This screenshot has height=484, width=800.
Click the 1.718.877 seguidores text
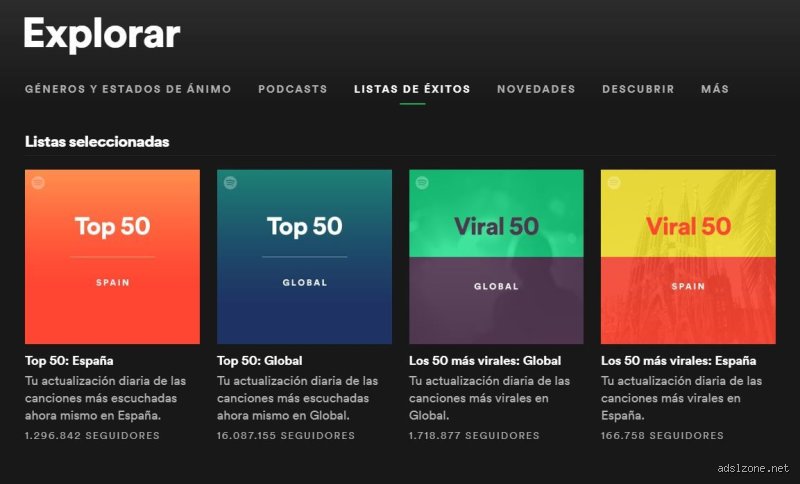tap(474, 436)
